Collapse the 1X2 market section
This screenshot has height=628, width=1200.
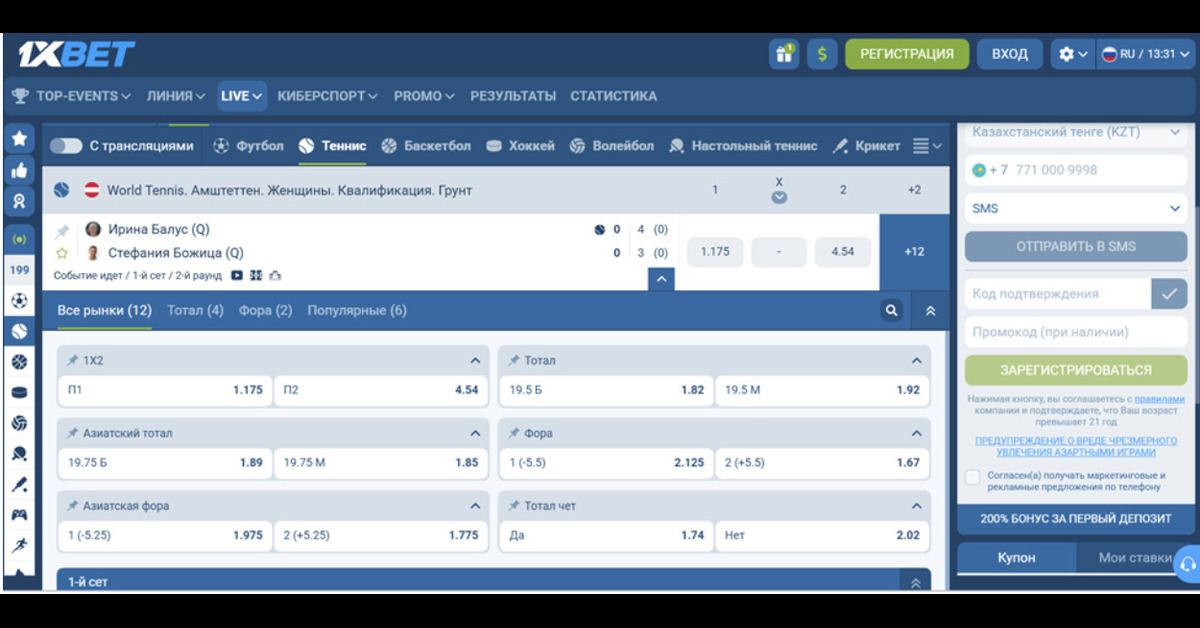(x=475, y=361)
